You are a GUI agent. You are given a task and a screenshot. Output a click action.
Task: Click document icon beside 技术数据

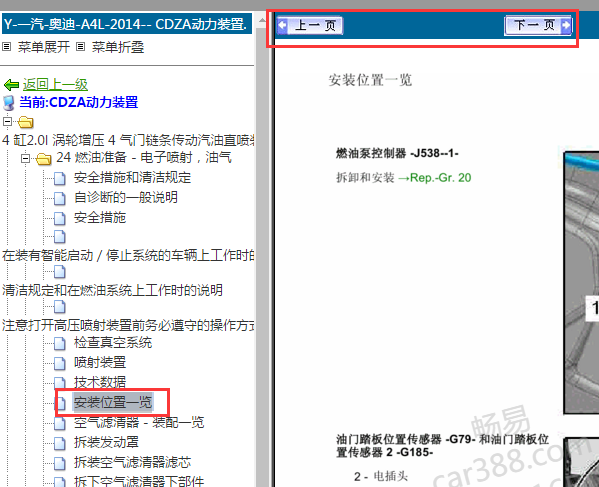[x=60, y=383]
